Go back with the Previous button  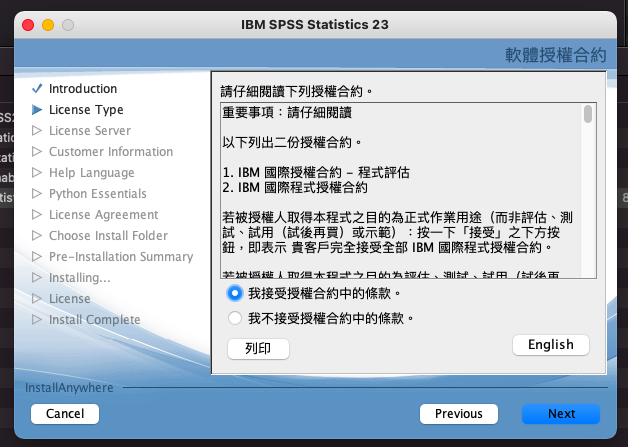pyautogui.click(x=459, y=413)
